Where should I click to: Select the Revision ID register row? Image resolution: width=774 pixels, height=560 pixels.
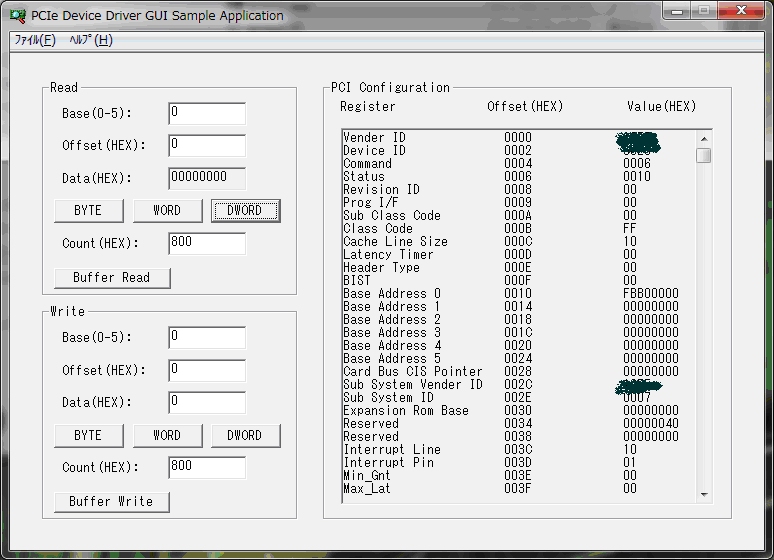tap(519, 189)
